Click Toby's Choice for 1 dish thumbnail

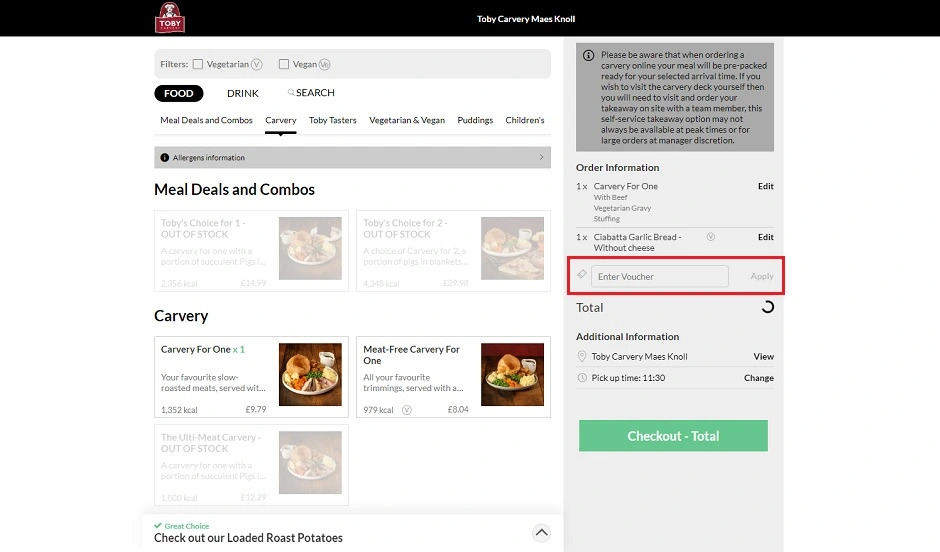pyautogui.click(x=310, y=249)
